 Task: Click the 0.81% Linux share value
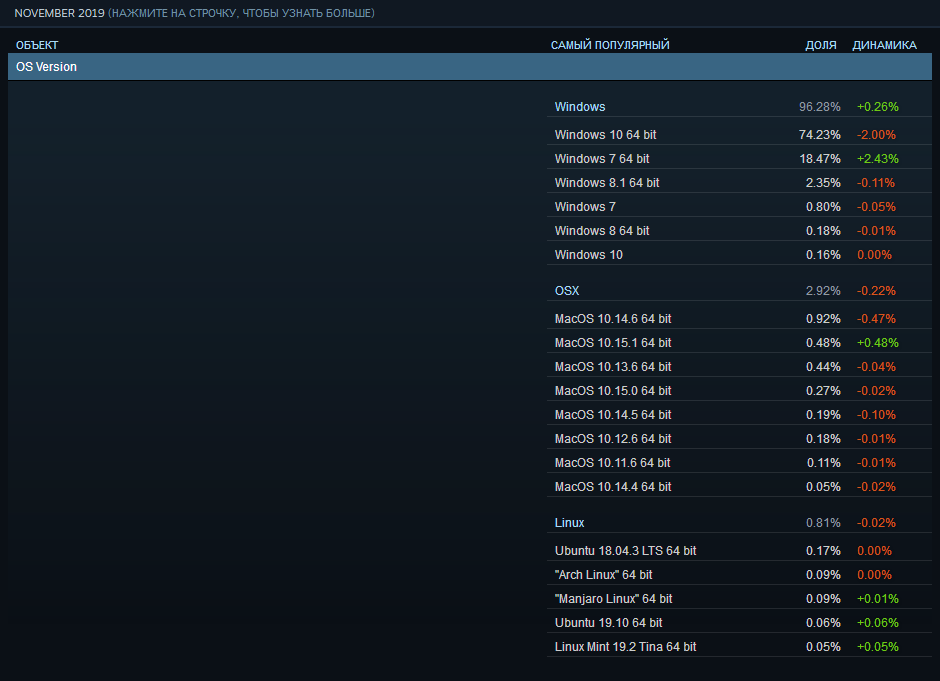[823, 523]
